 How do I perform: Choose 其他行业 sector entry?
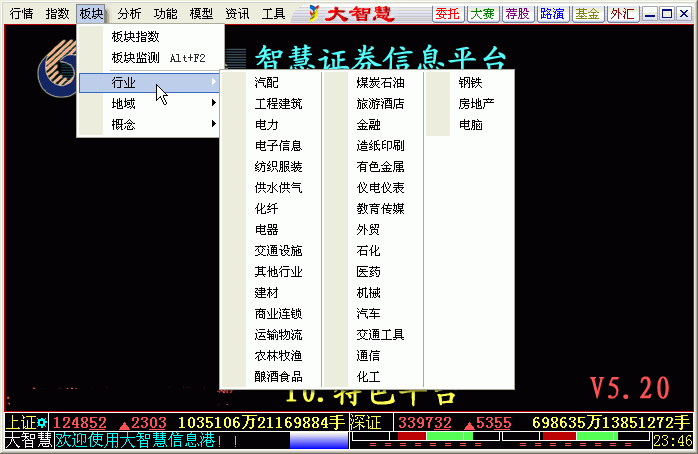point(271,272)
